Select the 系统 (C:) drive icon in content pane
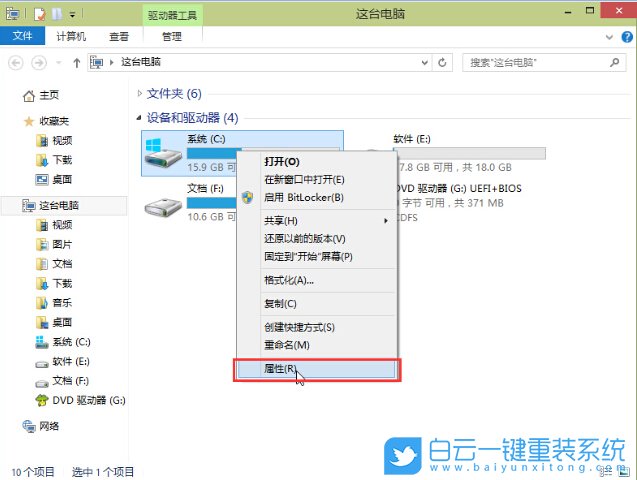637x480 pixels. pyautogui.click(x=163, y=153)
